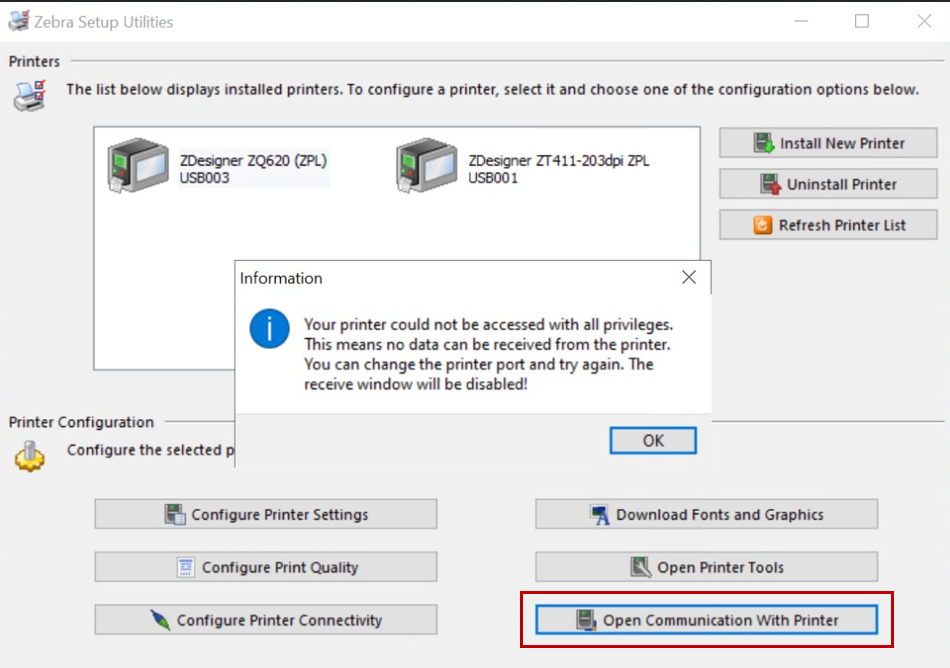Click Install New Printer

(828, 143)
